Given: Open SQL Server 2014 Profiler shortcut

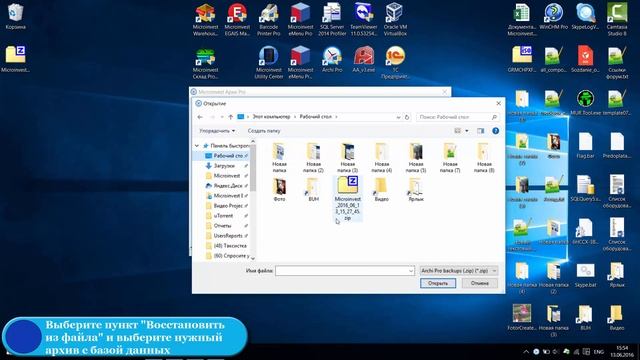Looking at the screenshot, I should (x=332, y=20).
